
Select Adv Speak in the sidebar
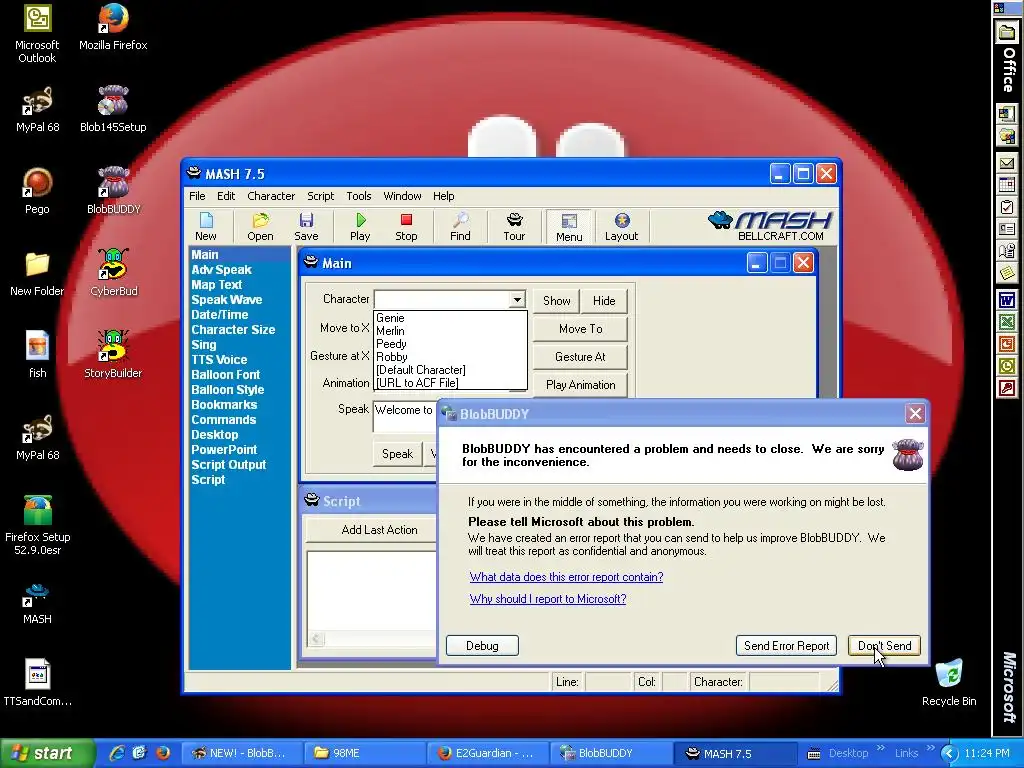click(221, 270)
